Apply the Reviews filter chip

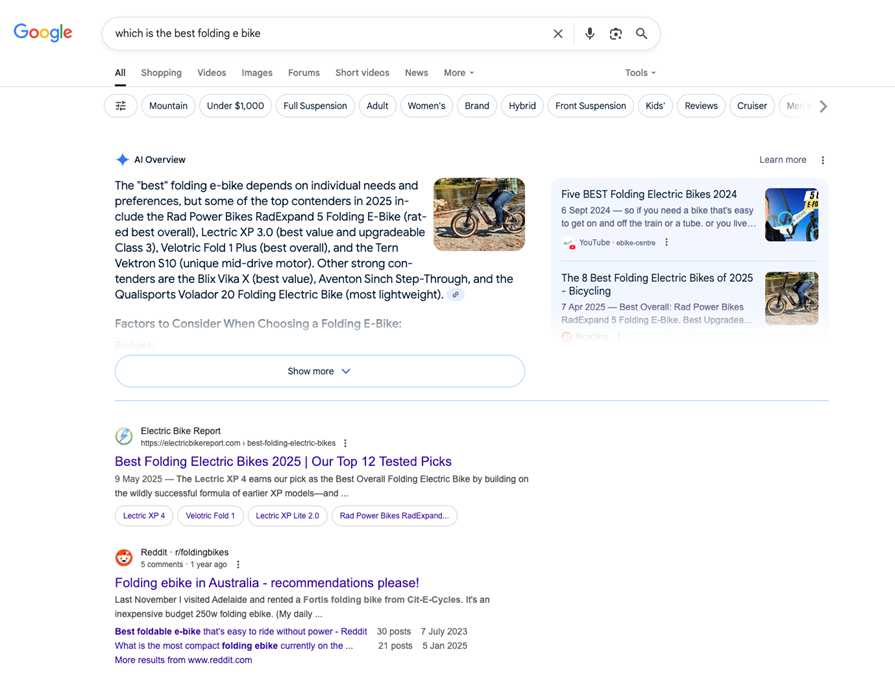tap(701, 106)
